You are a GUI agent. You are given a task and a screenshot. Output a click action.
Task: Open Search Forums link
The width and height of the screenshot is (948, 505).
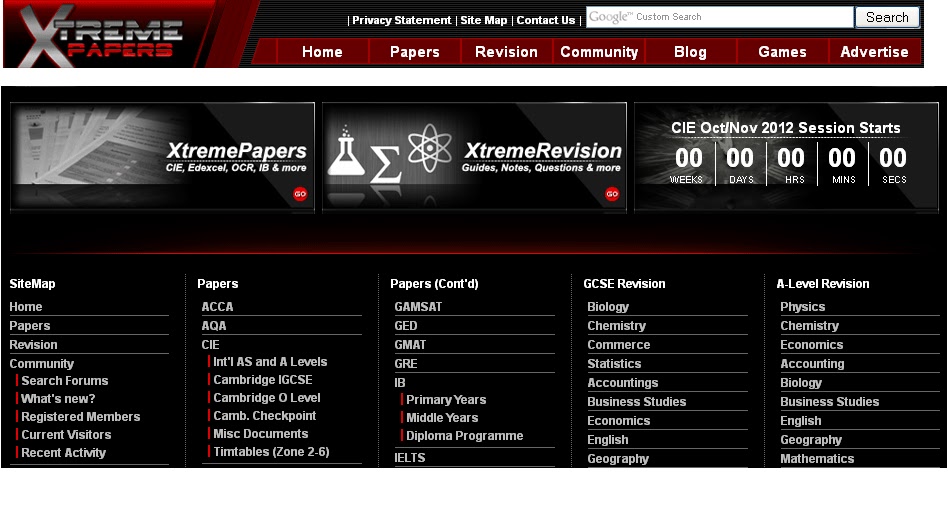[x=65, y=380]
